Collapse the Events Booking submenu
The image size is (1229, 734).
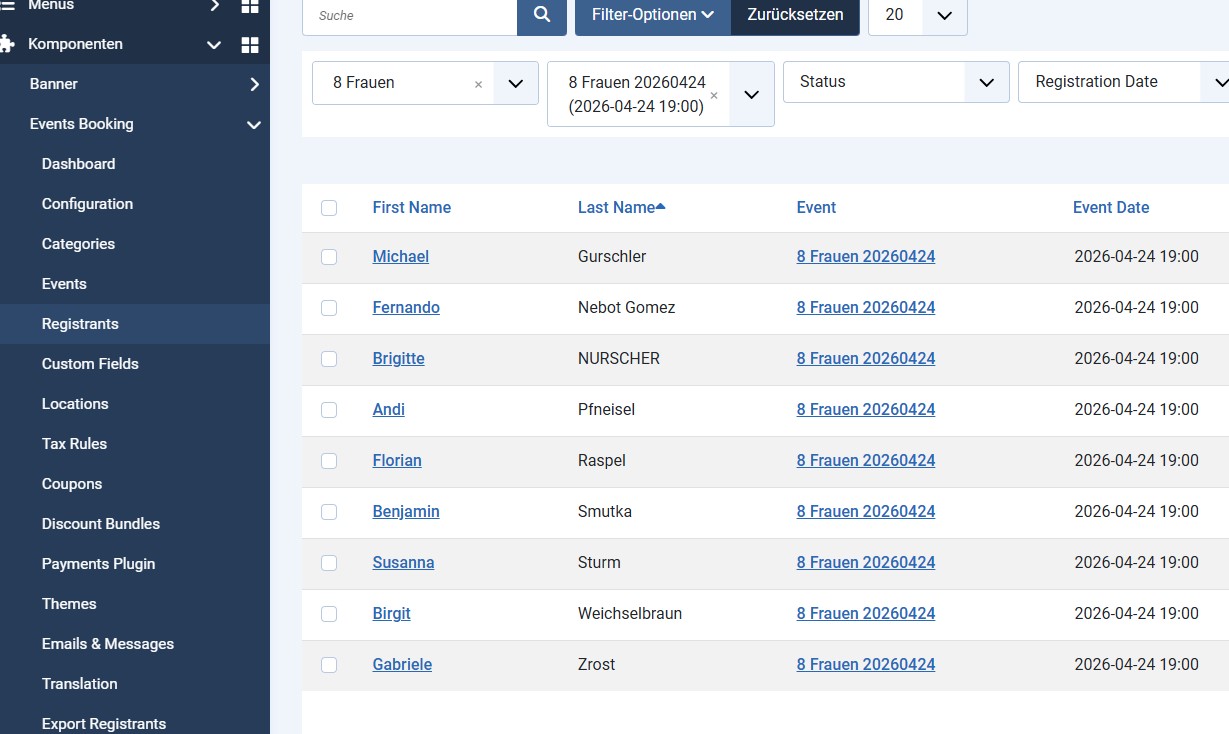pyautogui.click(x=254, y=125)
